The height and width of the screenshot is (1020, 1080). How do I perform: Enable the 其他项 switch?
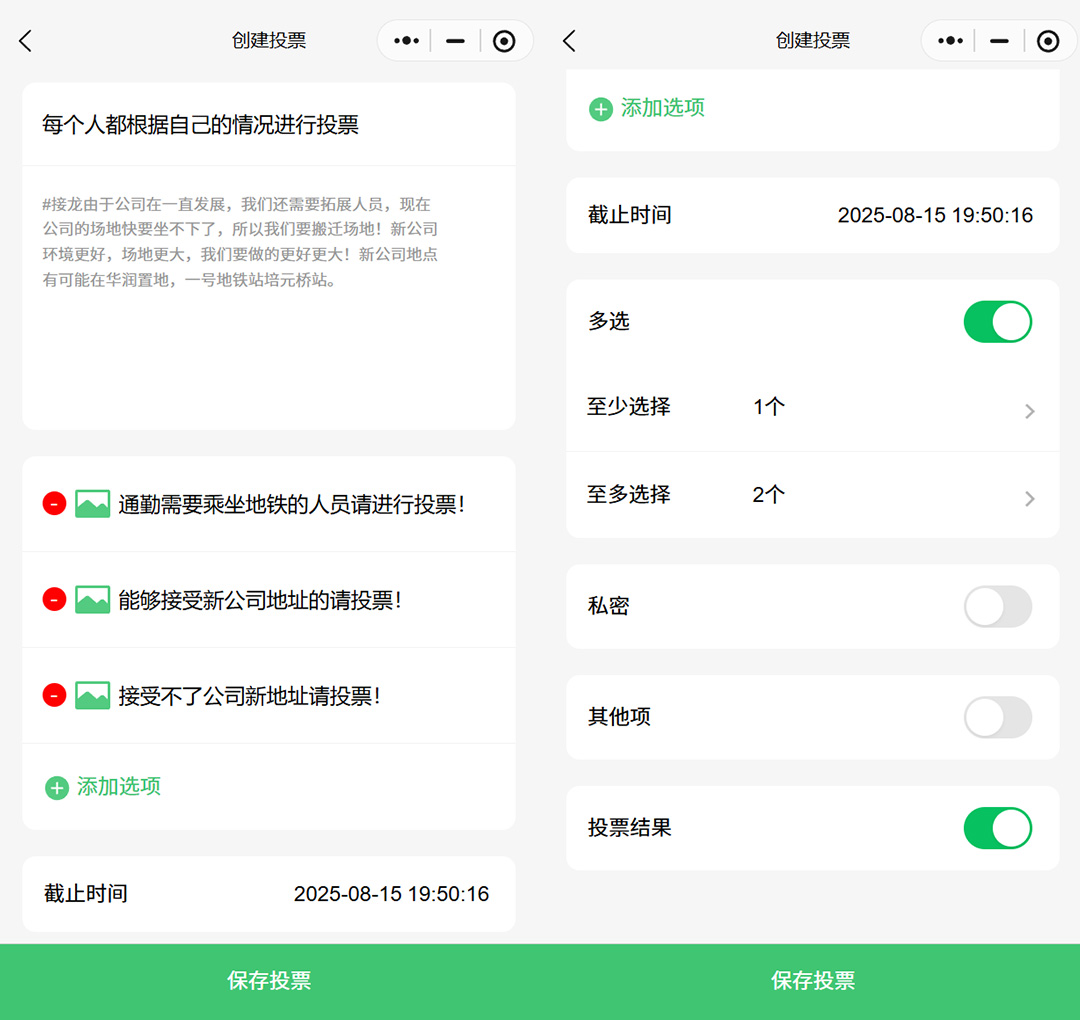pos(997,717)
